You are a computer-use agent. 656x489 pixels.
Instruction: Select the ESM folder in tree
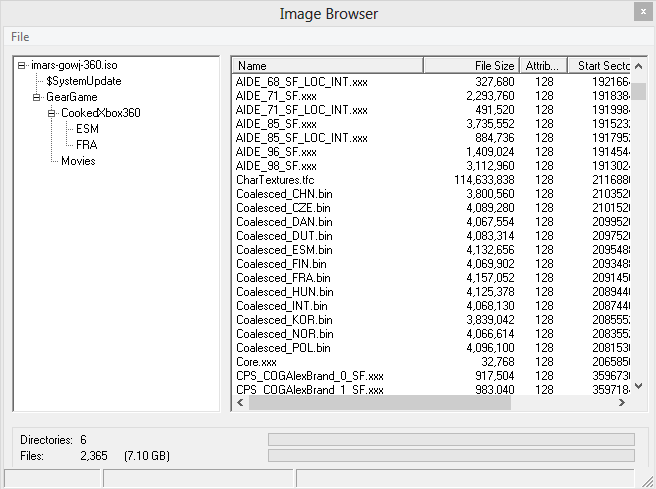pyautogui.click(x=87, y=129)
